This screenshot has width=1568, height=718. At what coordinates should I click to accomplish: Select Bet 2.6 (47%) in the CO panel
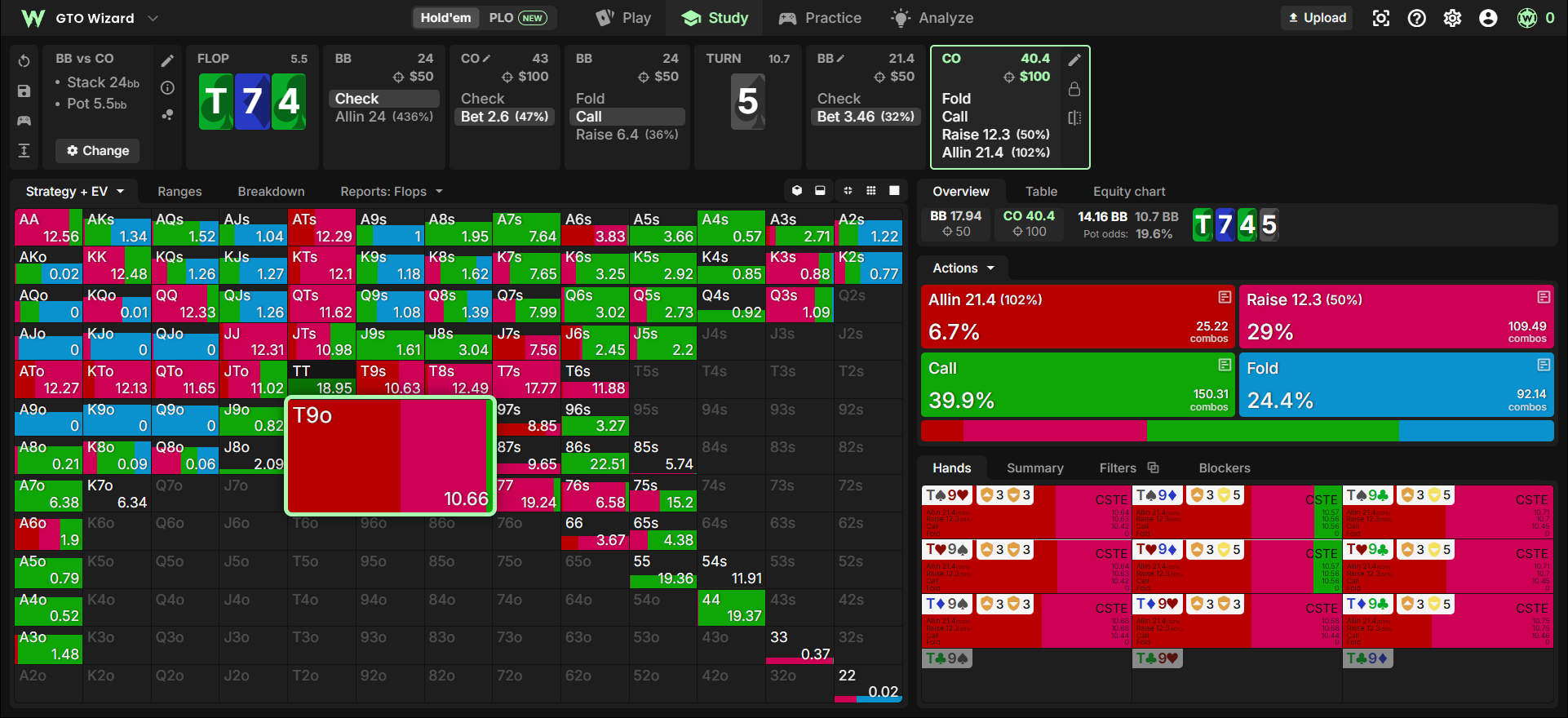point(504,117)
